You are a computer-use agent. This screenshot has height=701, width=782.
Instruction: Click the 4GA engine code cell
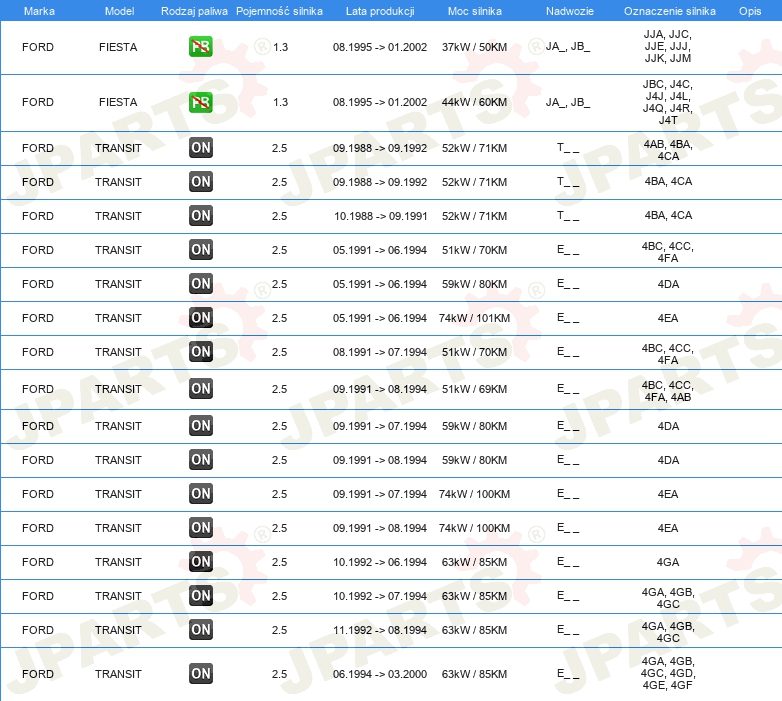(668, 562)
